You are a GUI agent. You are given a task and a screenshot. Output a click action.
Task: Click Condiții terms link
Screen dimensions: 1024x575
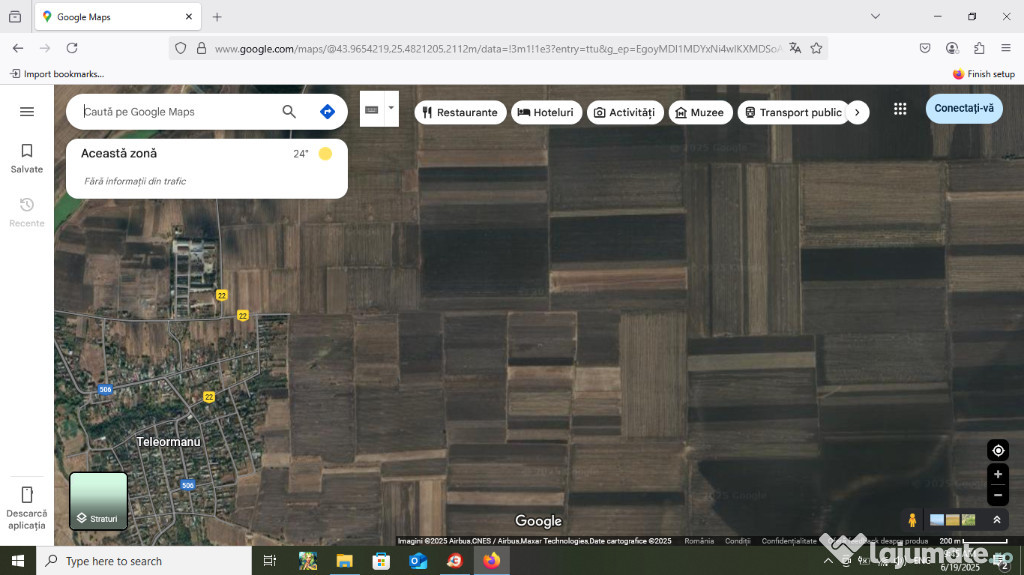(x=737, y=541)
